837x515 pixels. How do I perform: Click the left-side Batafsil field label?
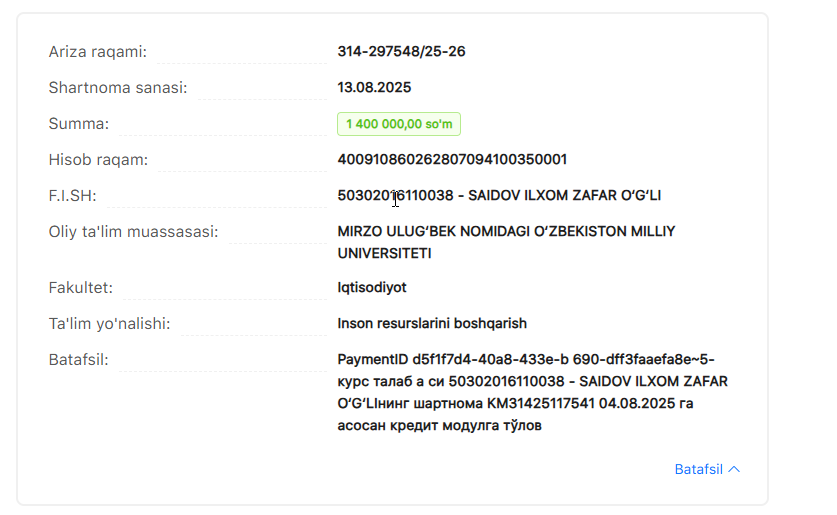[x=78, y=359]
